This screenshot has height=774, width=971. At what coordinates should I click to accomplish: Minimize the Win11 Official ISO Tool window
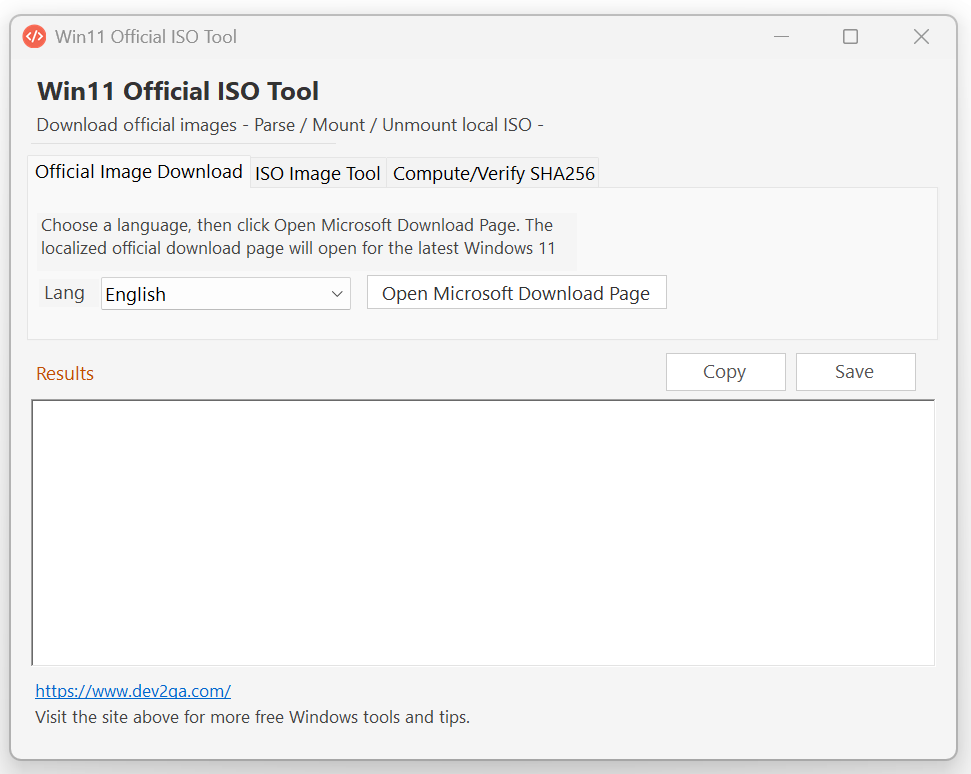pos(782,37)
